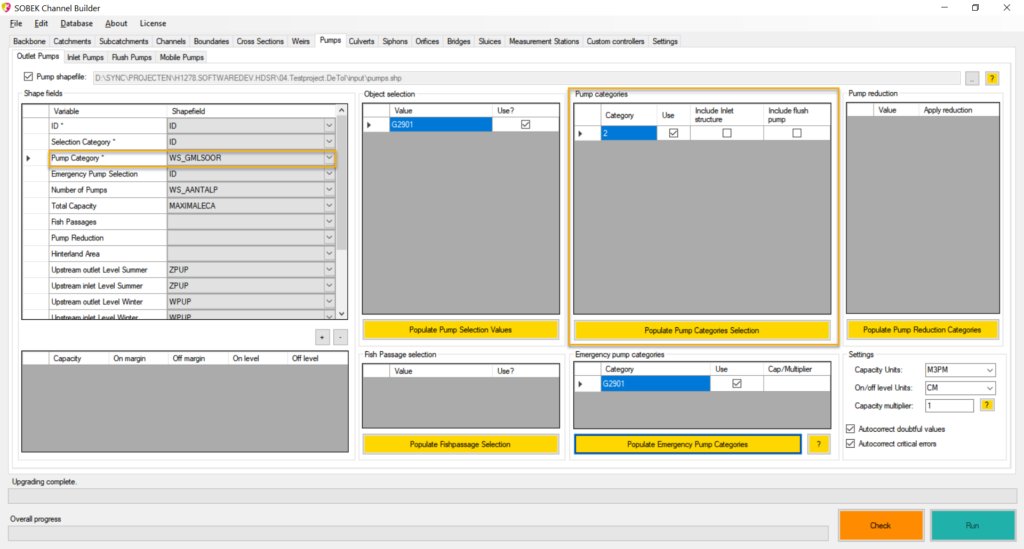Click Populate Pump Selection Values button
Viewport: 1024px width, 549px height.
tap(459, 330)
